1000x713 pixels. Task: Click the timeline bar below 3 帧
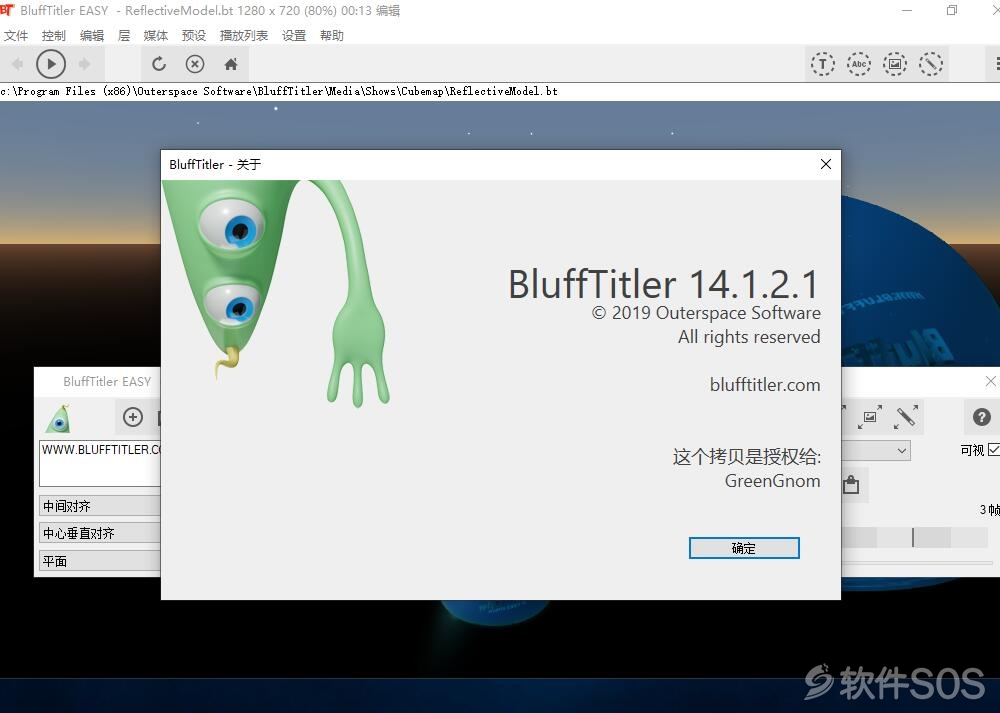(x=915, y=537)
